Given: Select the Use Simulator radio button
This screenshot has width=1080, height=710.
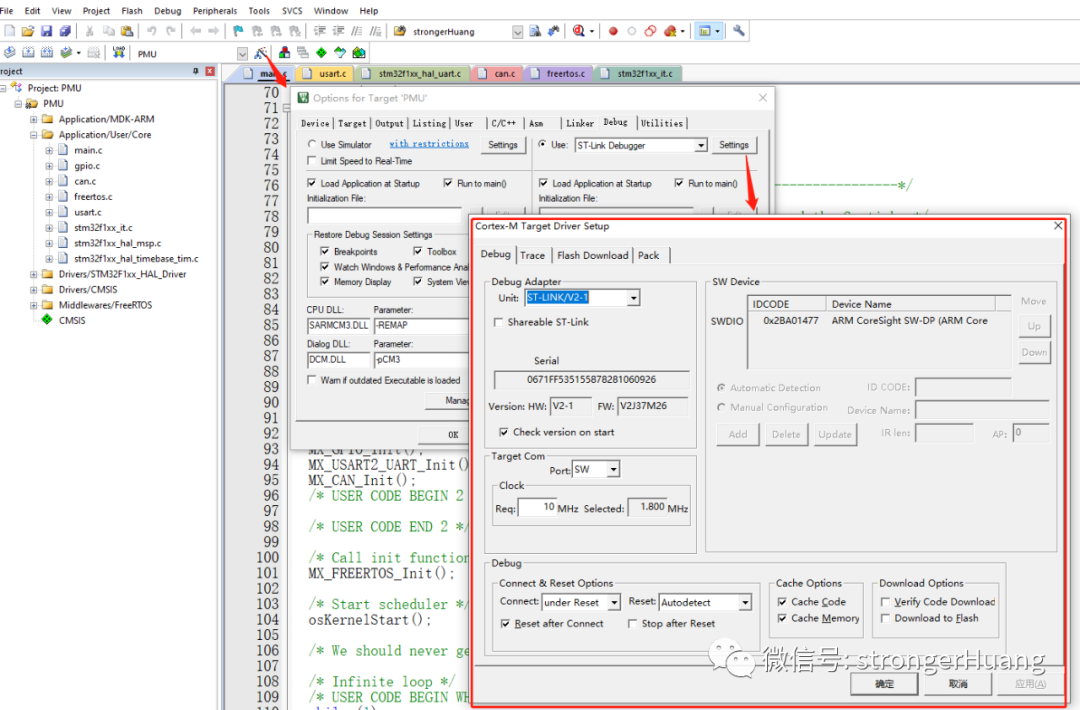Looking at the screenshot, I should (x=312, y=145).
